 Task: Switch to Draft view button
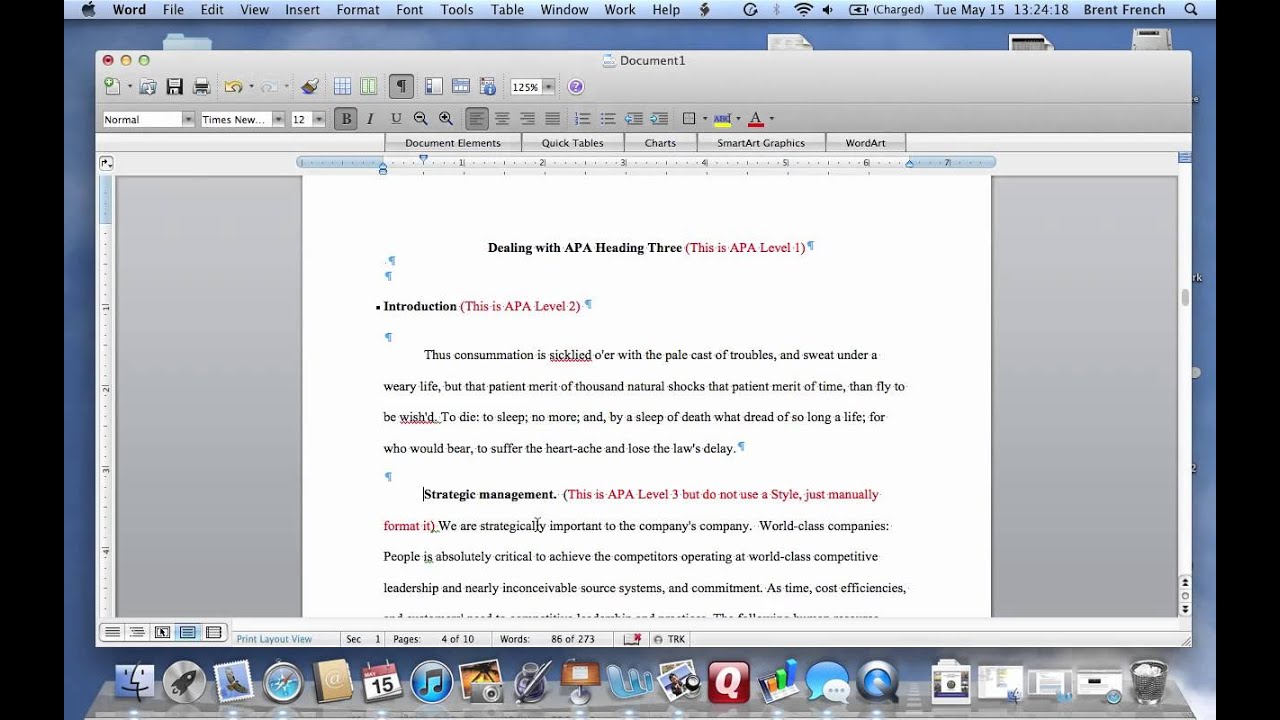click(112, 632)
